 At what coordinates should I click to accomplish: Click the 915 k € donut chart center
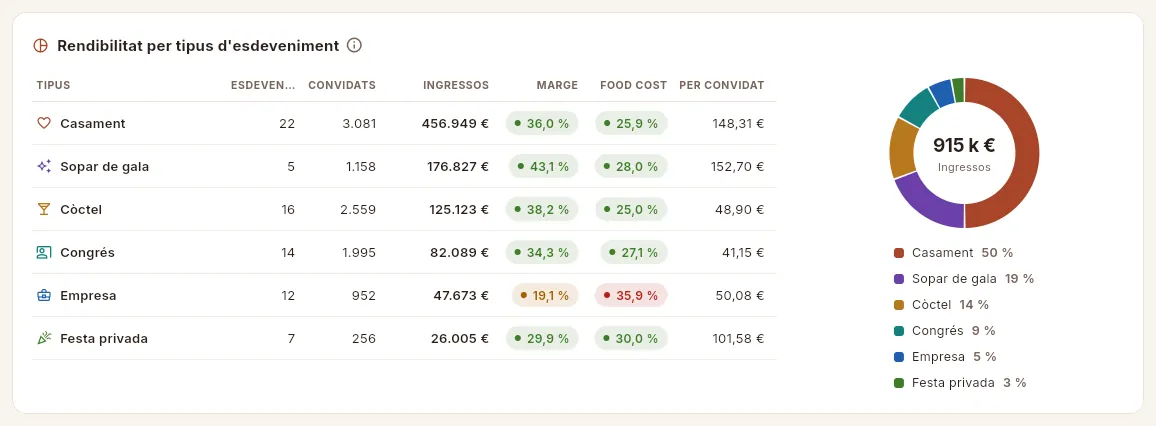pos(964,153)
